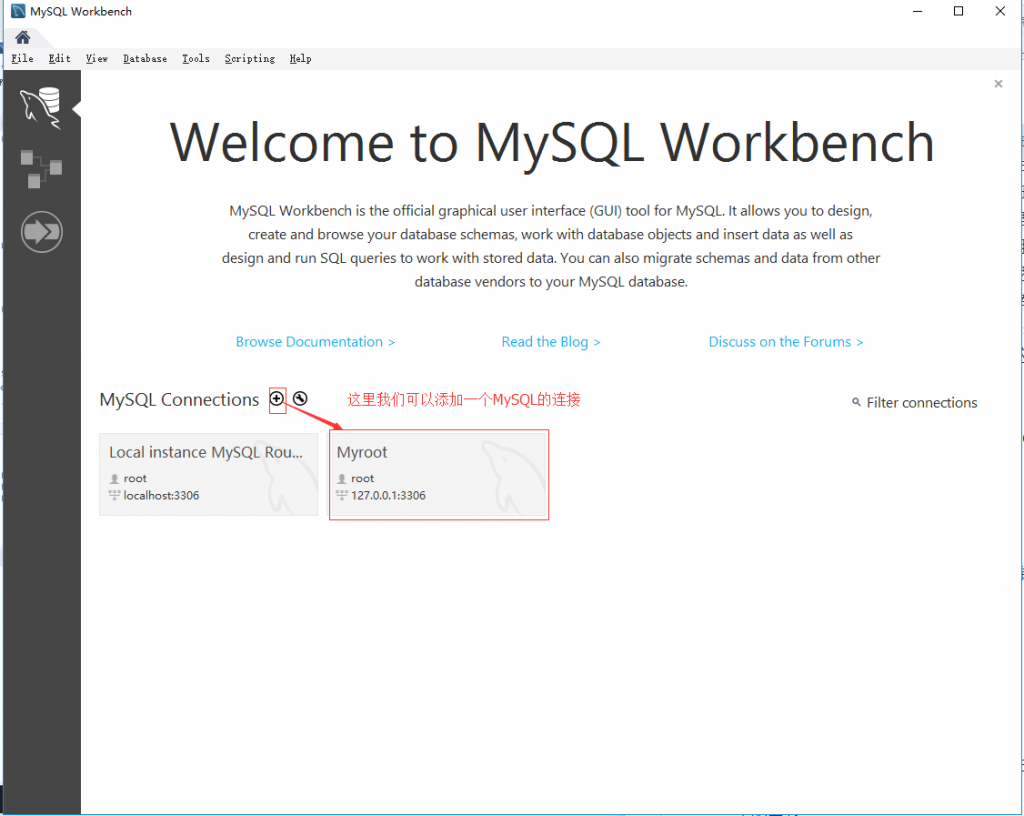The height and width of the screenshot is (816, 1024).
Task: Click the home icon below the title bar
Action: tap(21, 36)
